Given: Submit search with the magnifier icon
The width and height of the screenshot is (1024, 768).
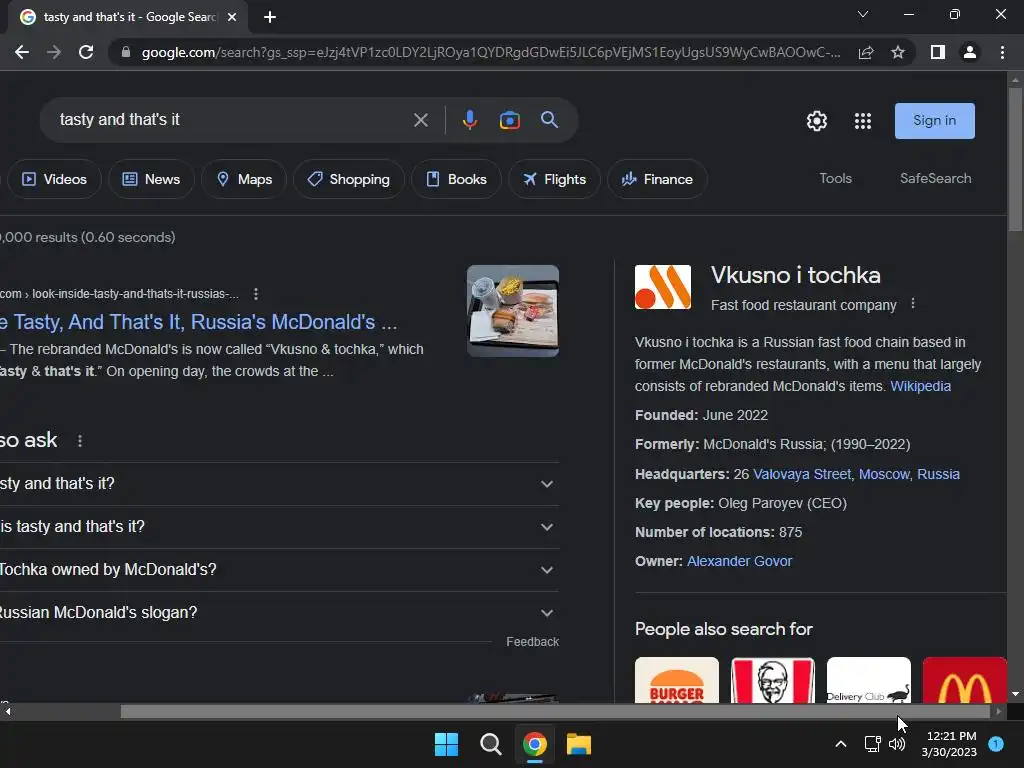Looking at the screenshot, I should tap(549, 120).
